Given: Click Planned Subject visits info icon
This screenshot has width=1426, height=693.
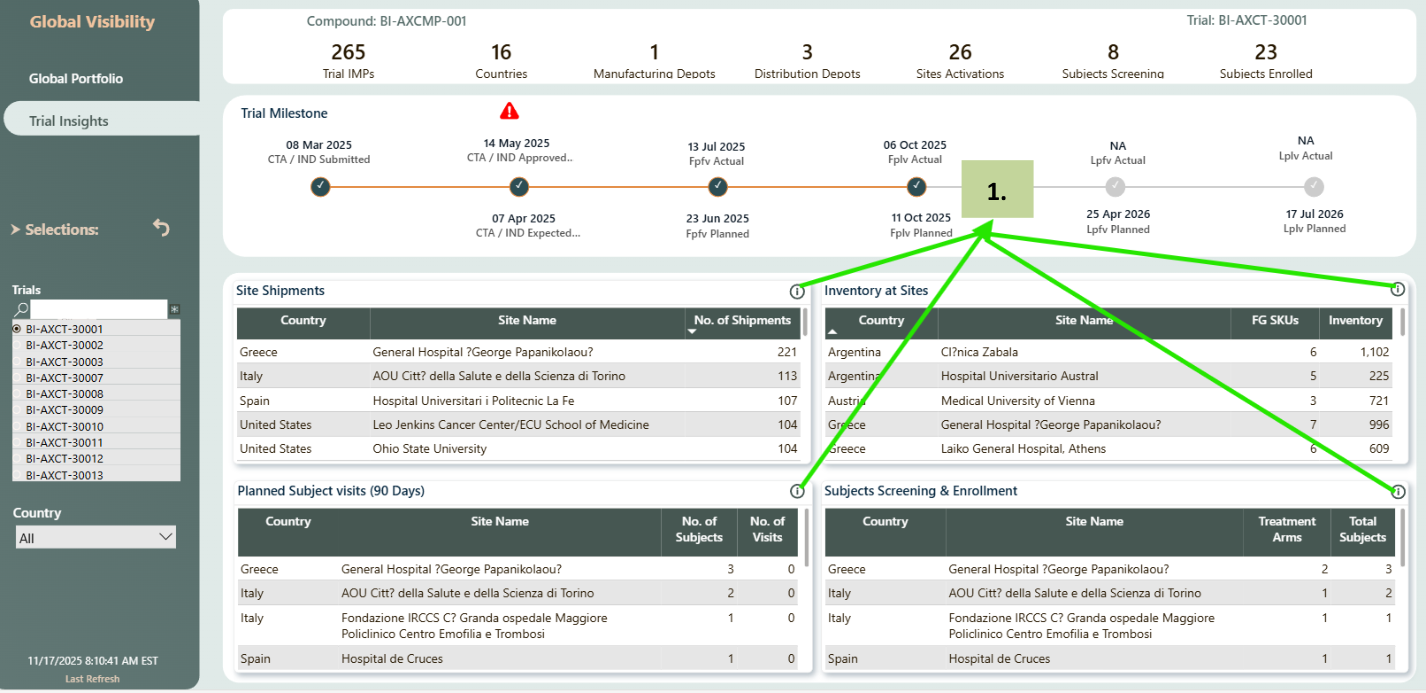Looking at the screenshot, I should (x=796, y=491).
